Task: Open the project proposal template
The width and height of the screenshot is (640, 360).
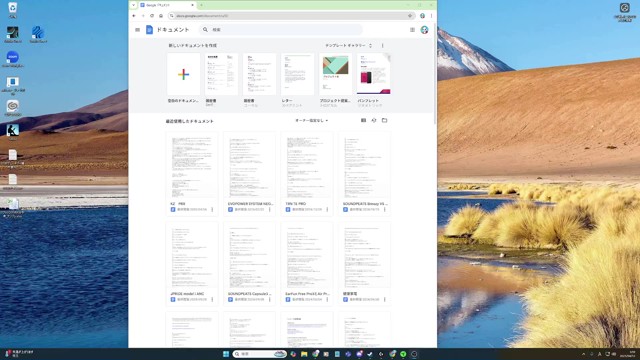Action: coord(336,74)
